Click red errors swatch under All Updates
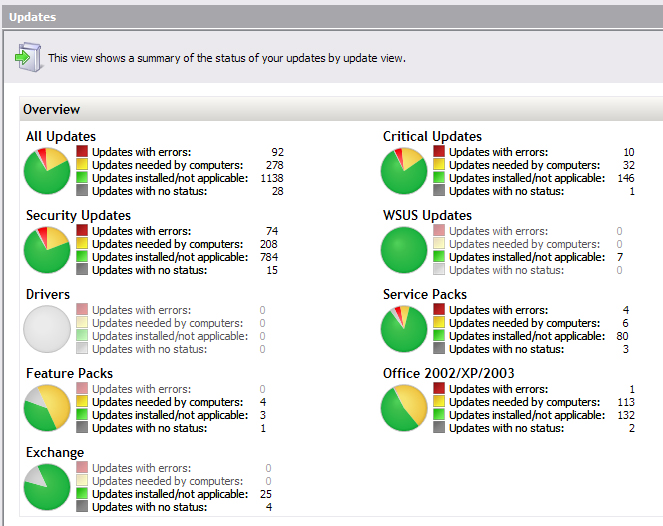This screenshot has height=526, width=663. [x=83, y=152]
